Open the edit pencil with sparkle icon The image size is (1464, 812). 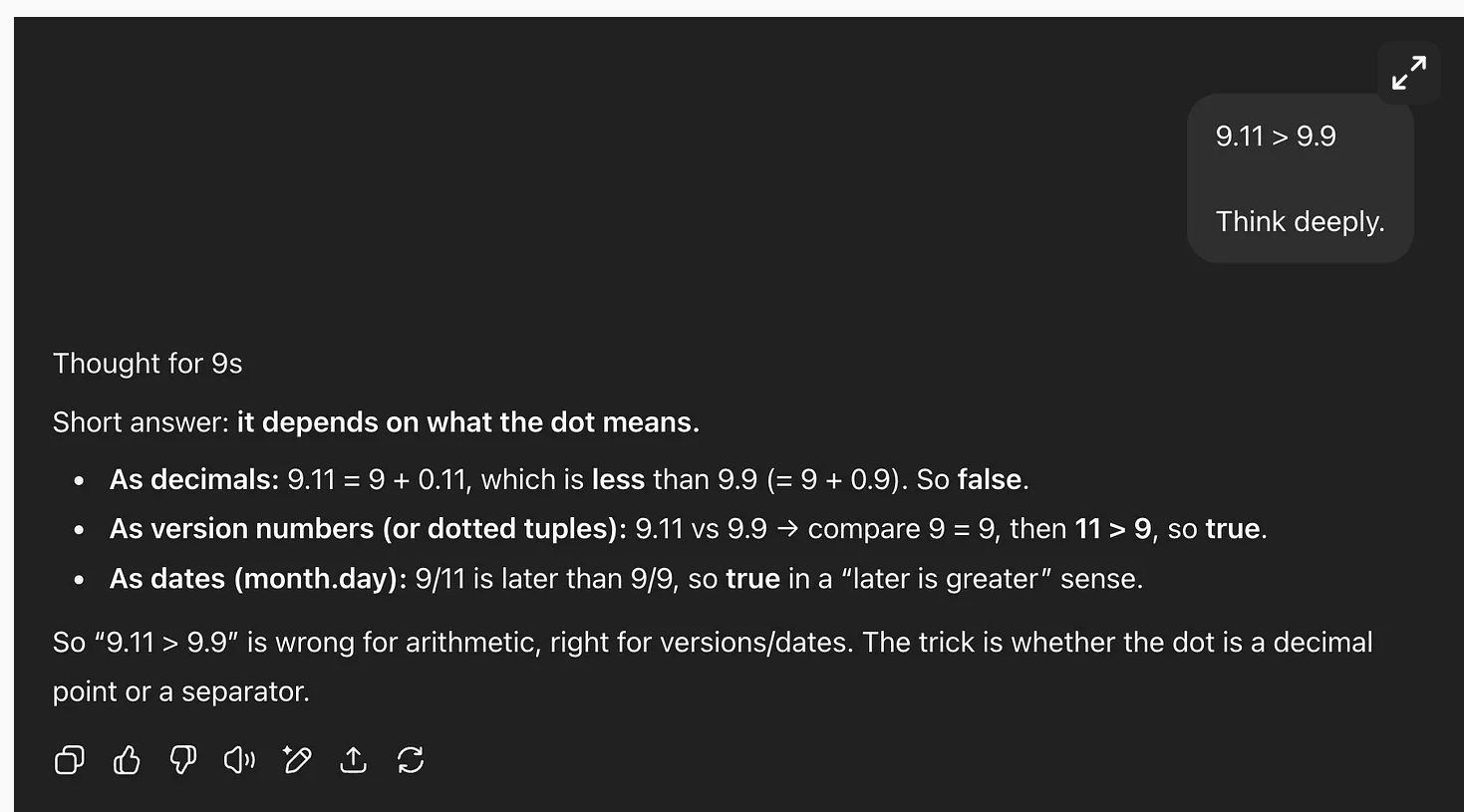[297, 760]
